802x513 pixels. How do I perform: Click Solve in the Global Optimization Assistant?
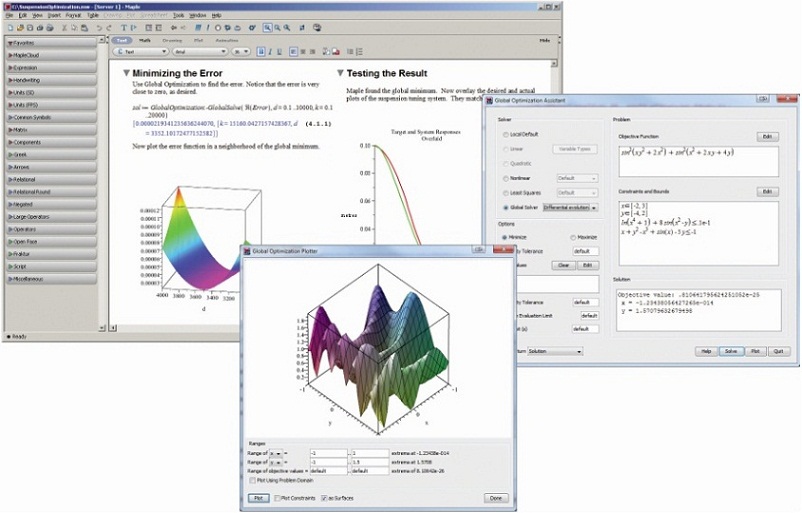click(731, 351)
